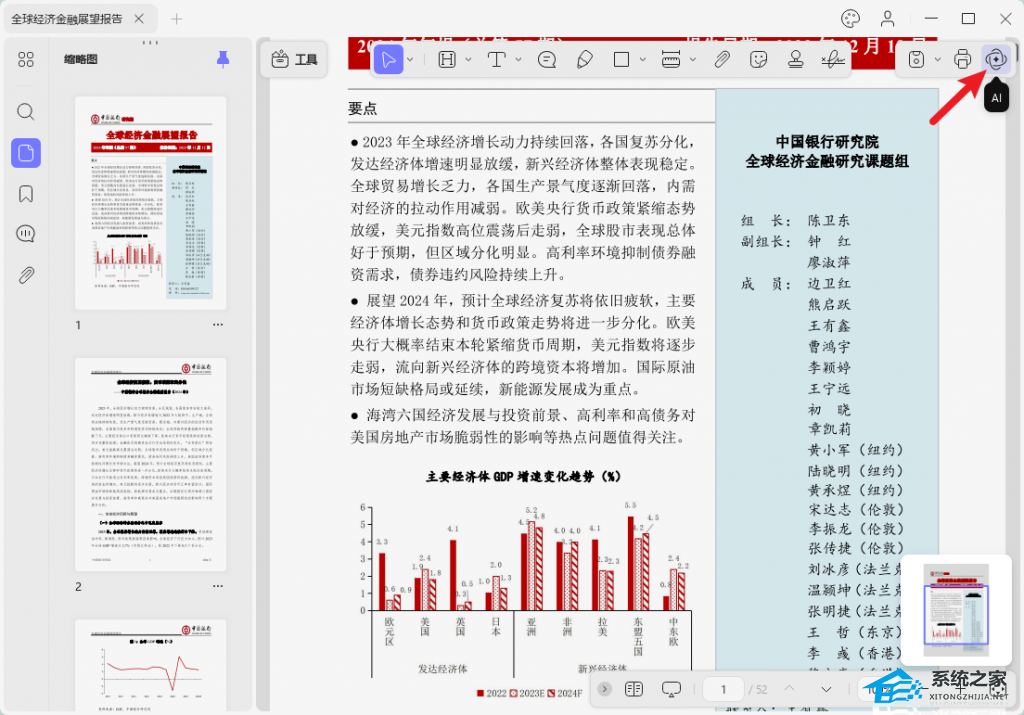Screen dimensions: 1024x715
Task: Close the 全球经济金融展望报告 tab
Action: 139,19
